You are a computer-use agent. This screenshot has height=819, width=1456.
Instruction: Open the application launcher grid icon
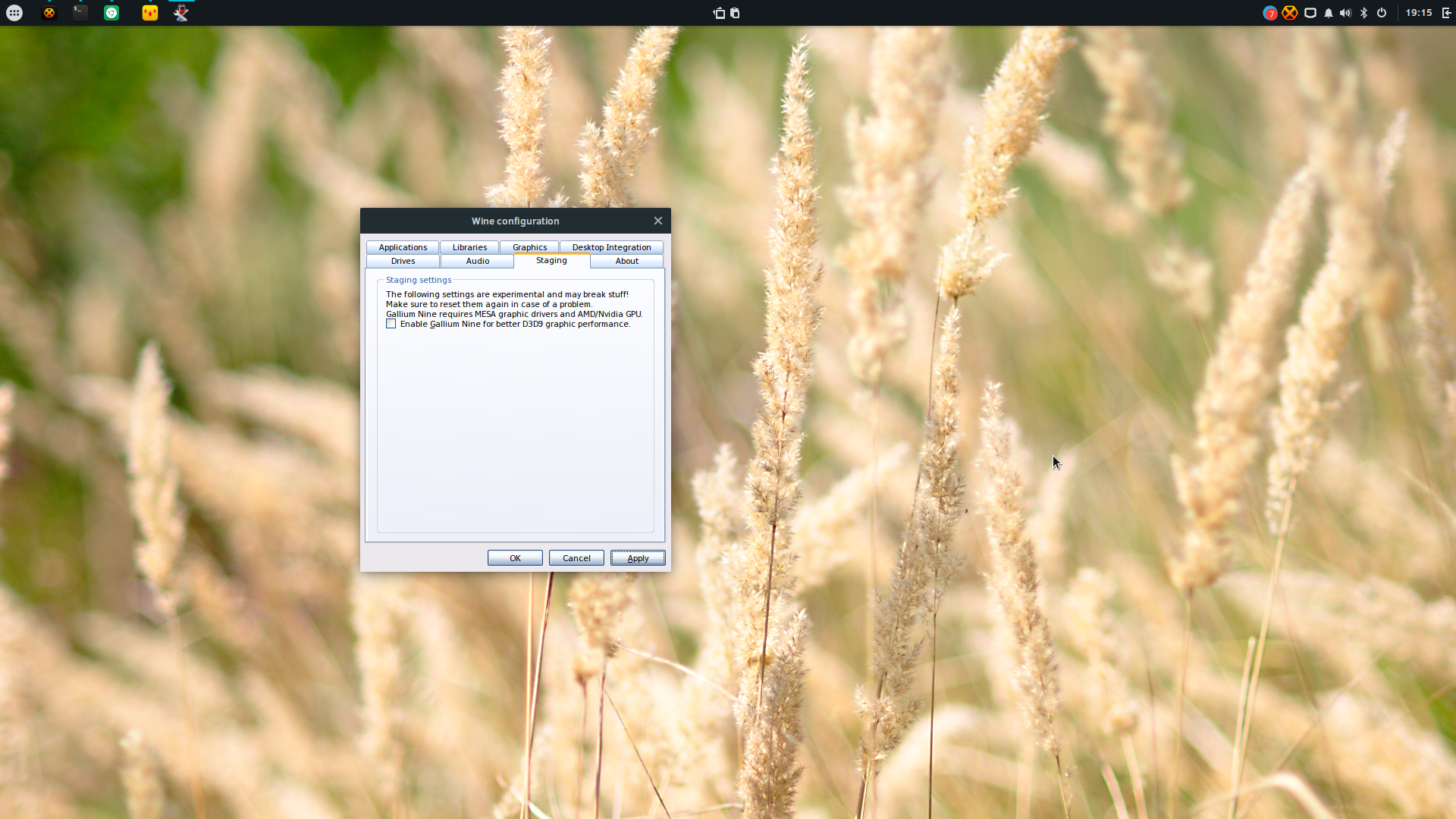point(14,13)
